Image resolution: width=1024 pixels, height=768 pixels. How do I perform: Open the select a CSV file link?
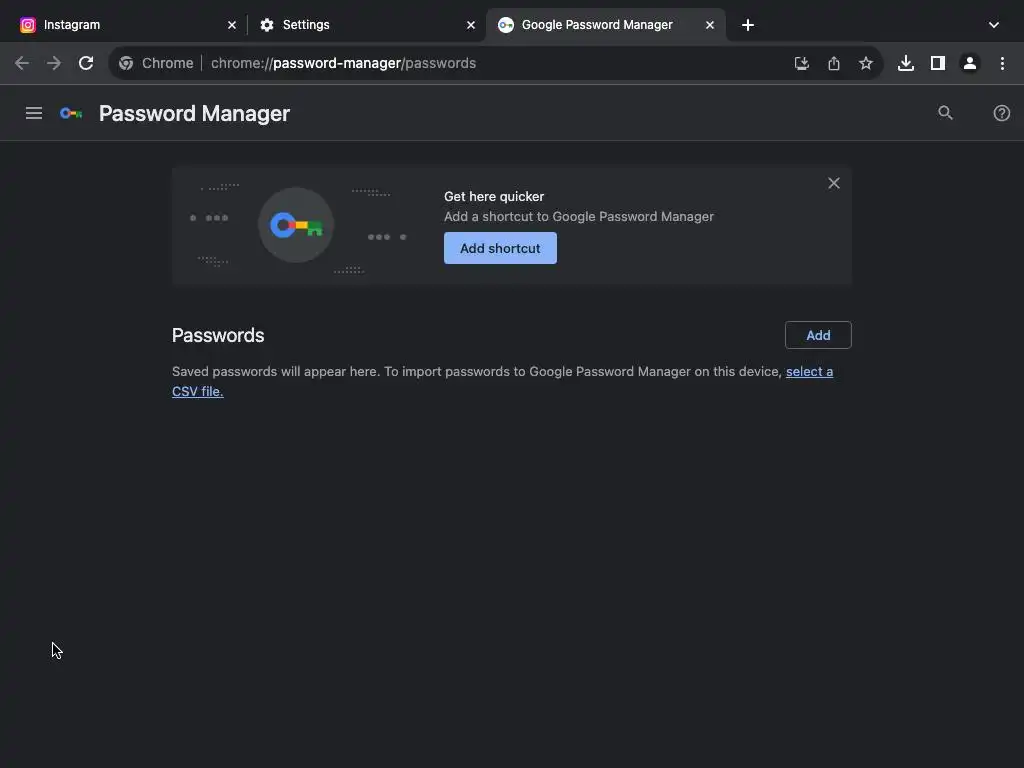(502, 381)
